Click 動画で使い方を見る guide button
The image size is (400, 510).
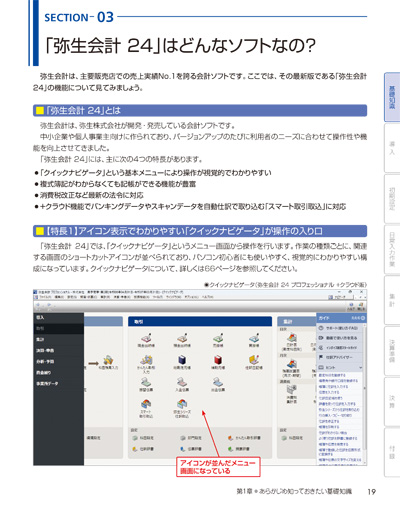pos(340,338)
